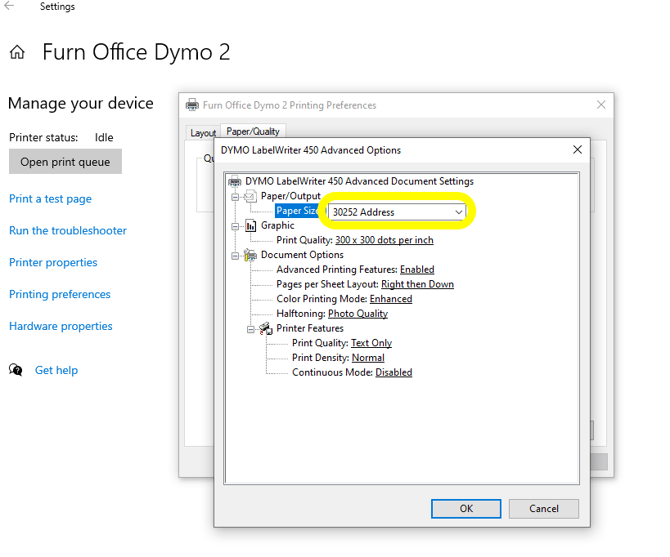
Task: Close the DYMO Advanced Options dialog
Action: pyautogui.click(x=577, y=150)
